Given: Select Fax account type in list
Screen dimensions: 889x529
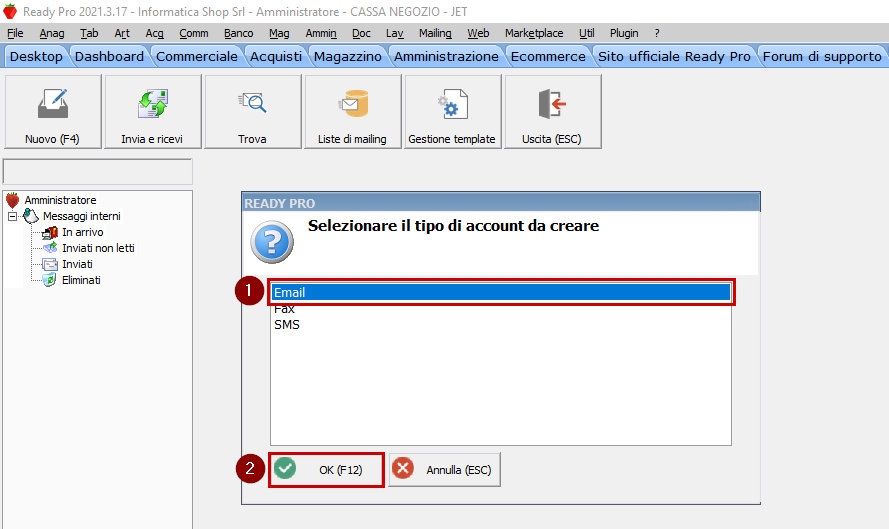Looking at the screenshot, I should 501,309.
